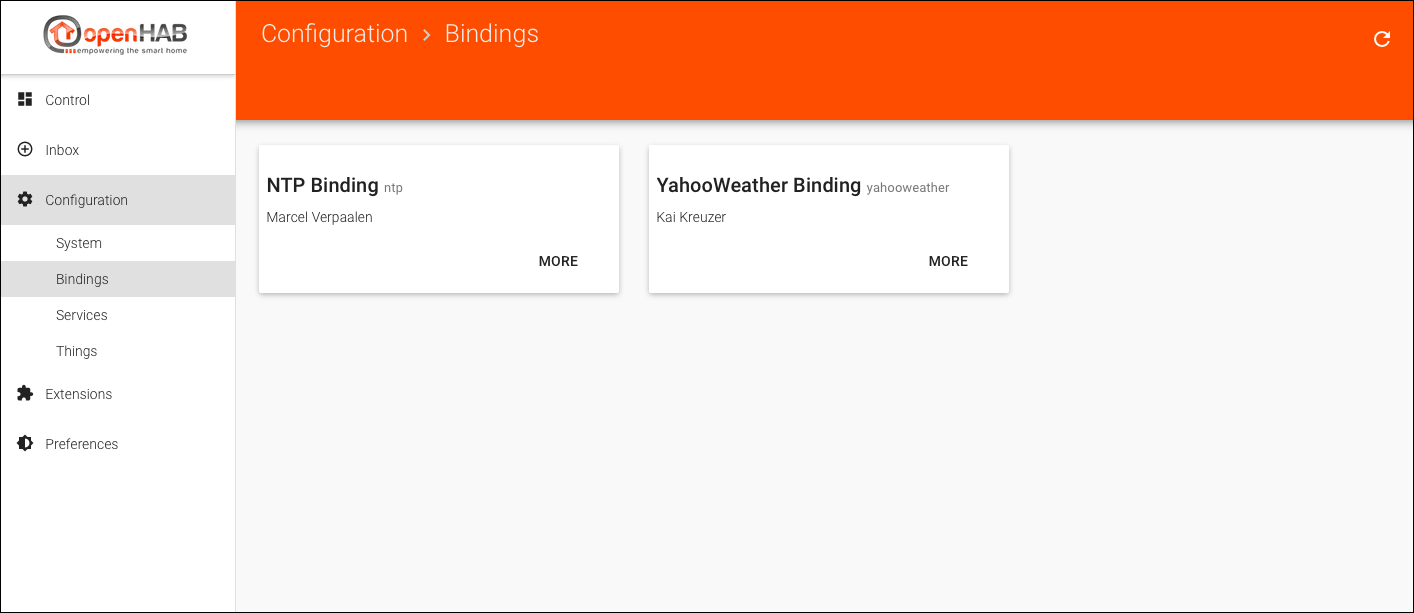Click the refresh icon in header
Screen dimensions: 1414x613
click(x=1382, y=39)
